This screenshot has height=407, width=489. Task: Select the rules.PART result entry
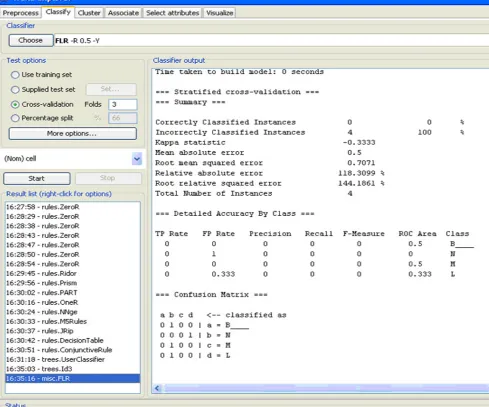tap(73, 293)
